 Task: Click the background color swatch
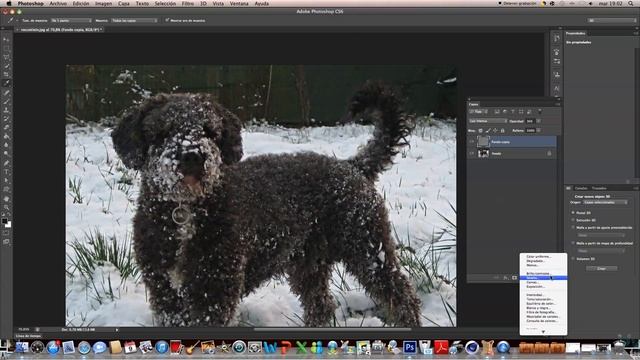click(8, 224)
